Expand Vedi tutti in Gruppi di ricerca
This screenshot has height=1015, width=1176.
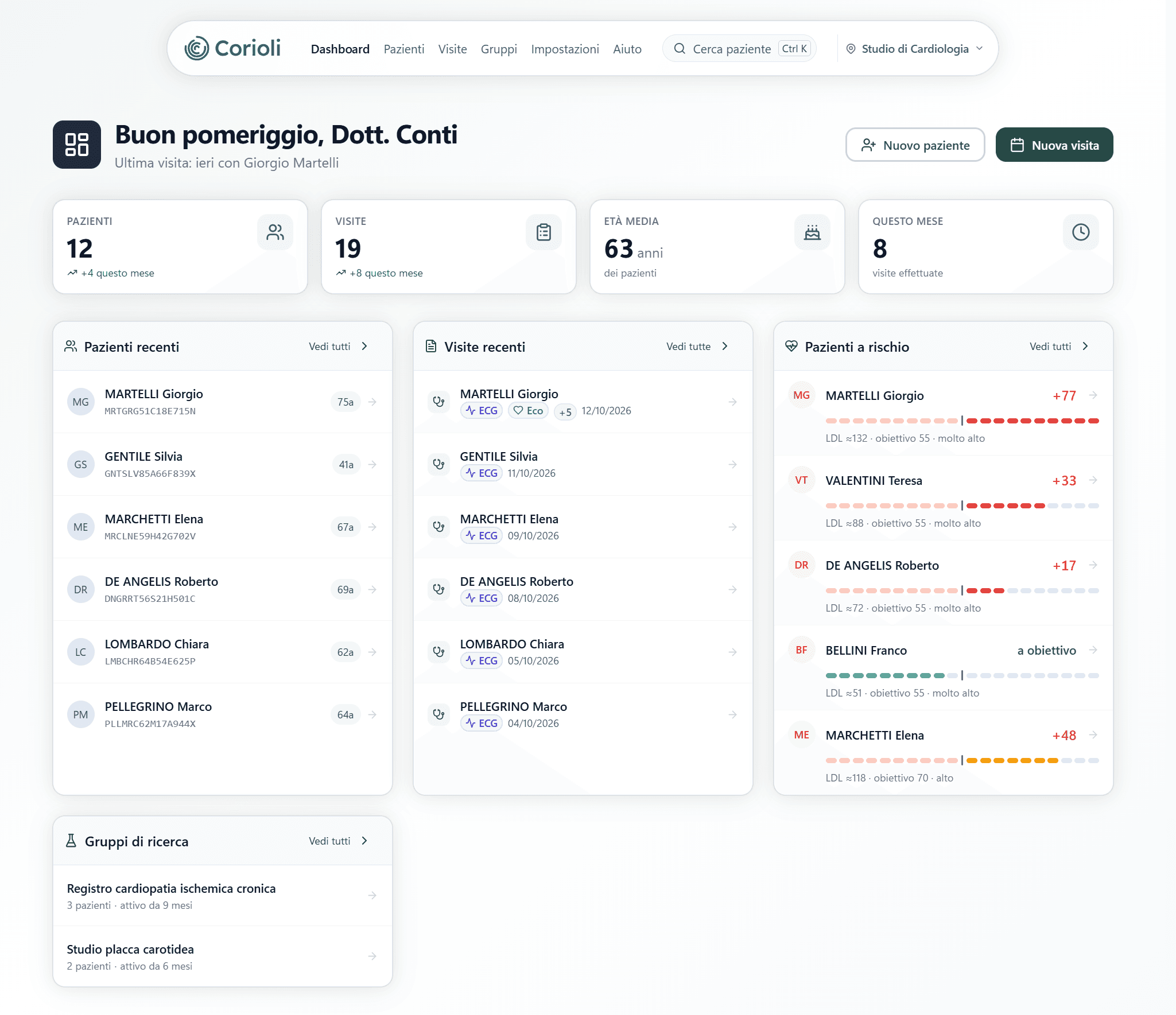tap(338, 841)
